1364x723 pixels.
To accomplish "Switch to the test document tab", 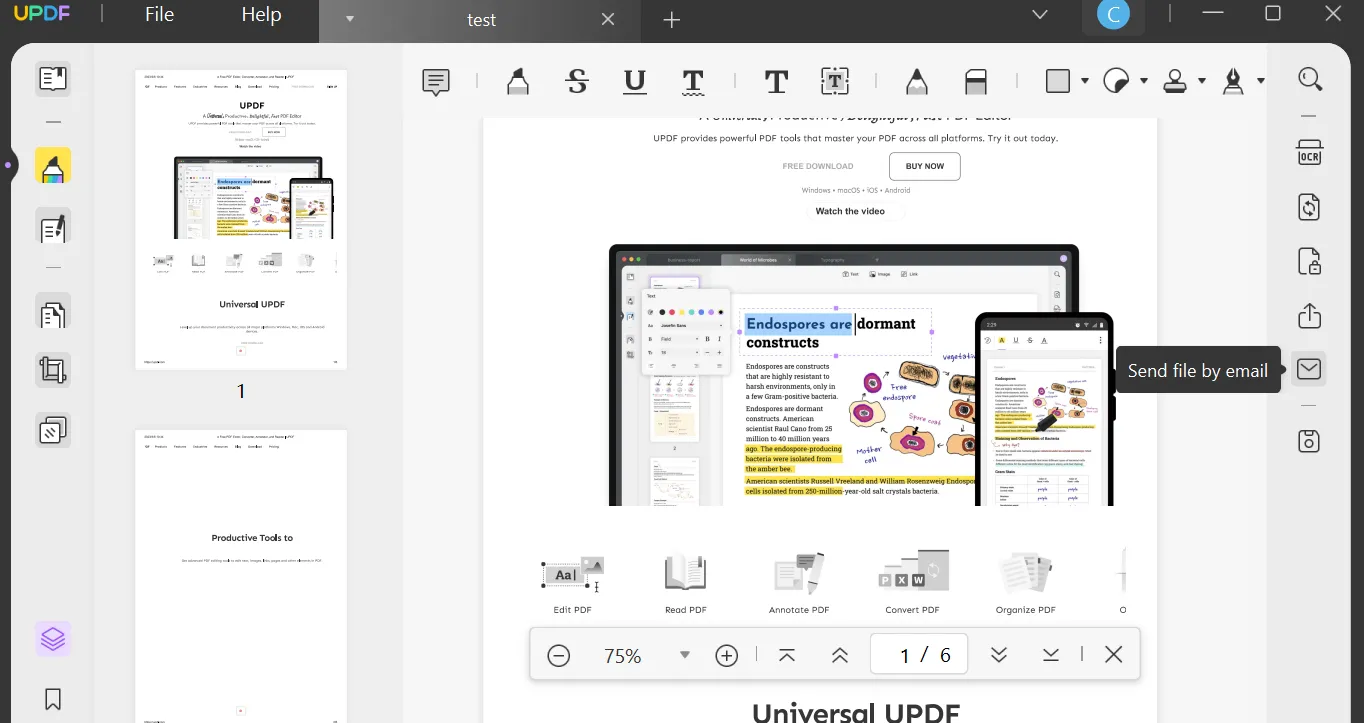I will click(x=481, y=20).
